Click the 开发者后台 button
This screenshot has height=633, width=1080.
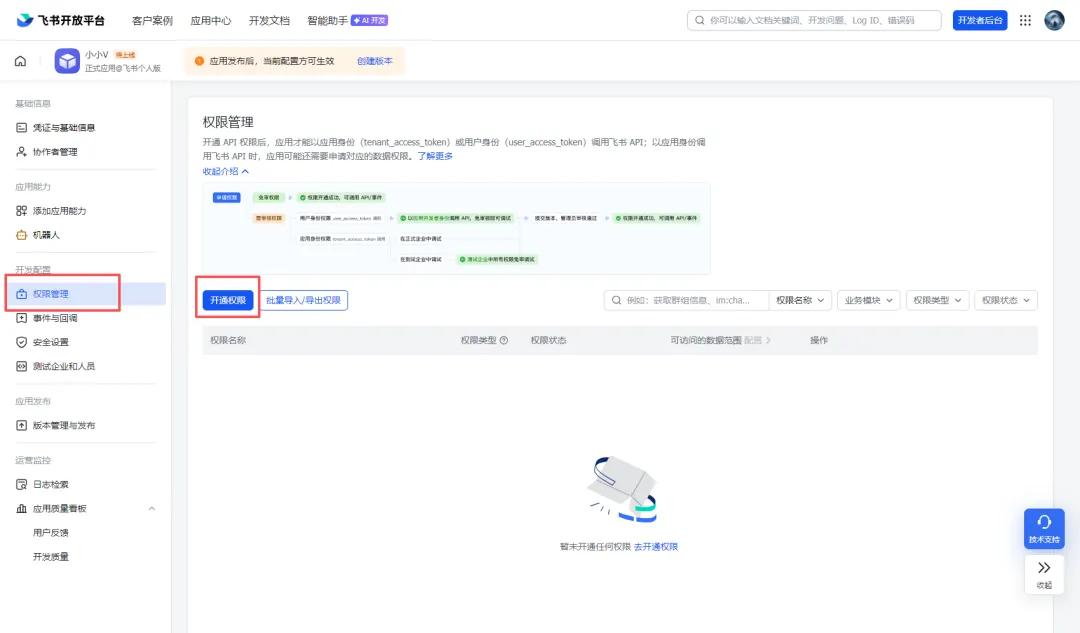click(979, 21)
